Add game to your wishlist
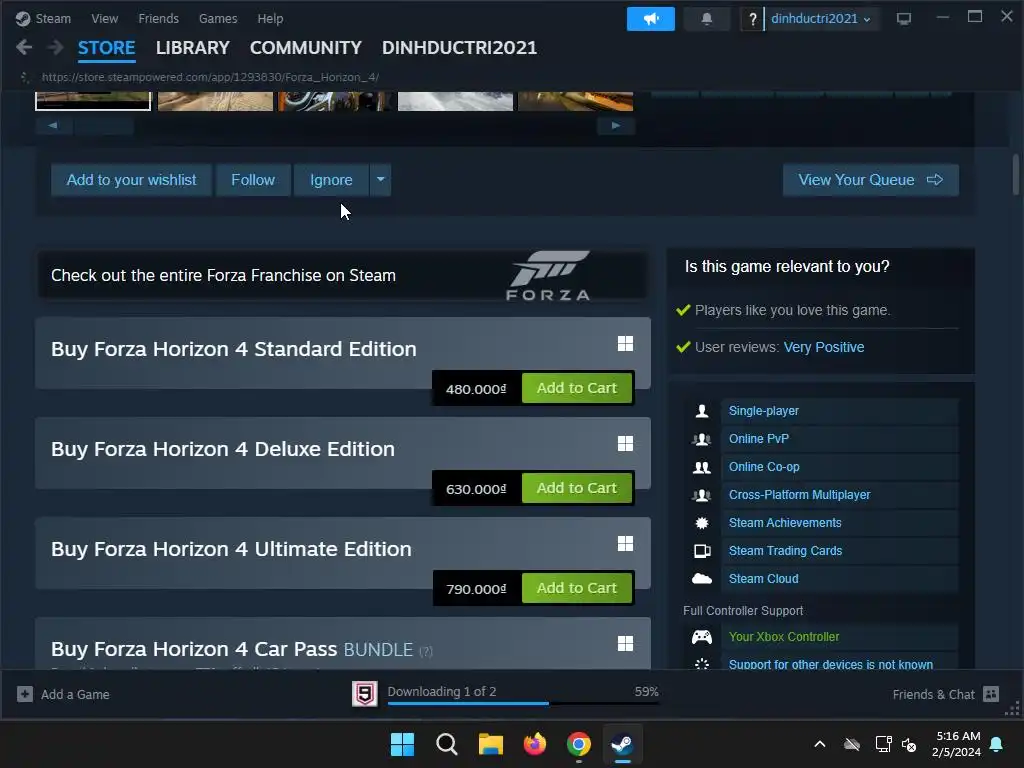 point(131,180)
